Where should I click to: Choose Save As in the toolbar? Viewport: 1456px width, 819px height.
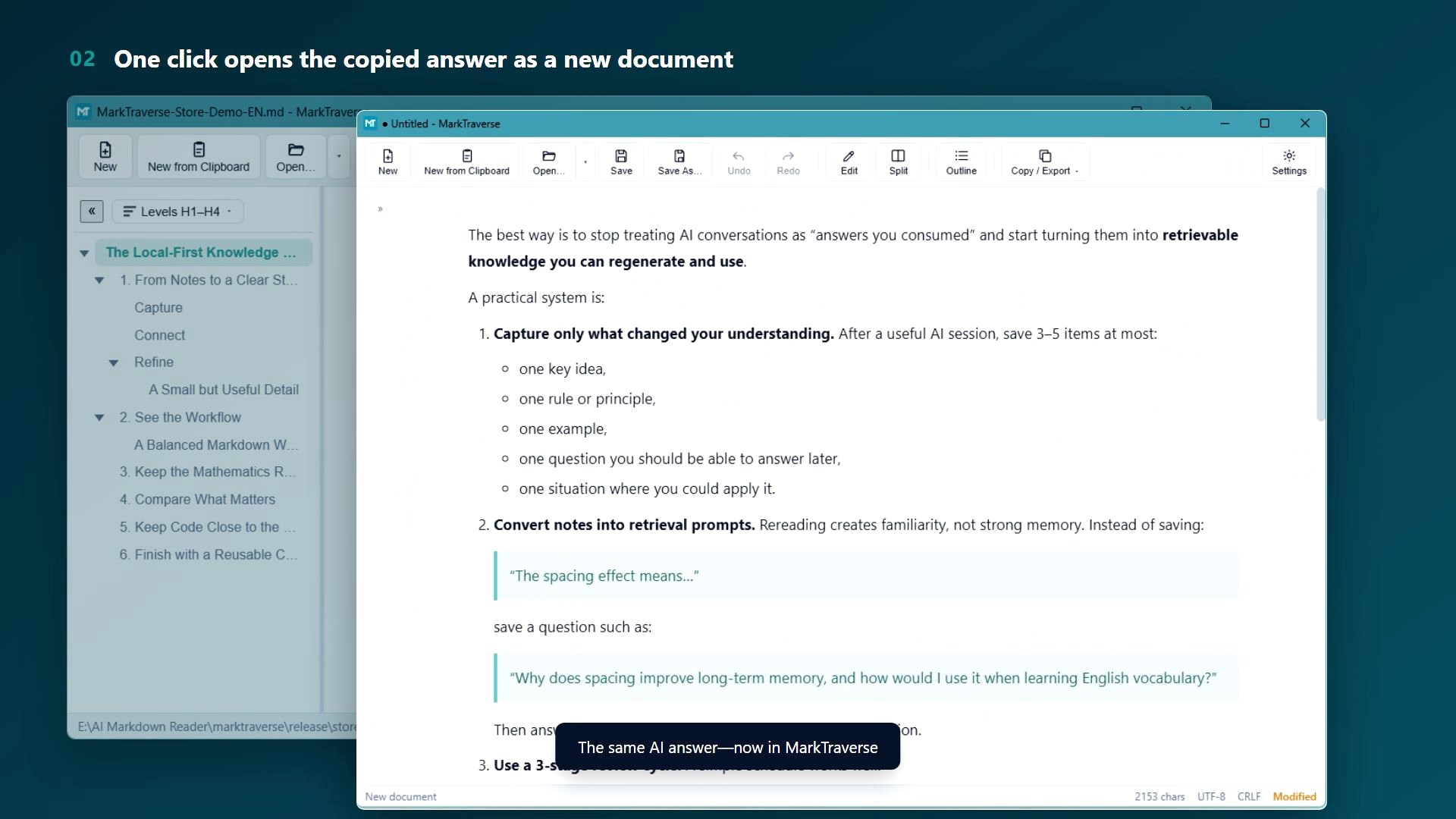tap(679, 162)
